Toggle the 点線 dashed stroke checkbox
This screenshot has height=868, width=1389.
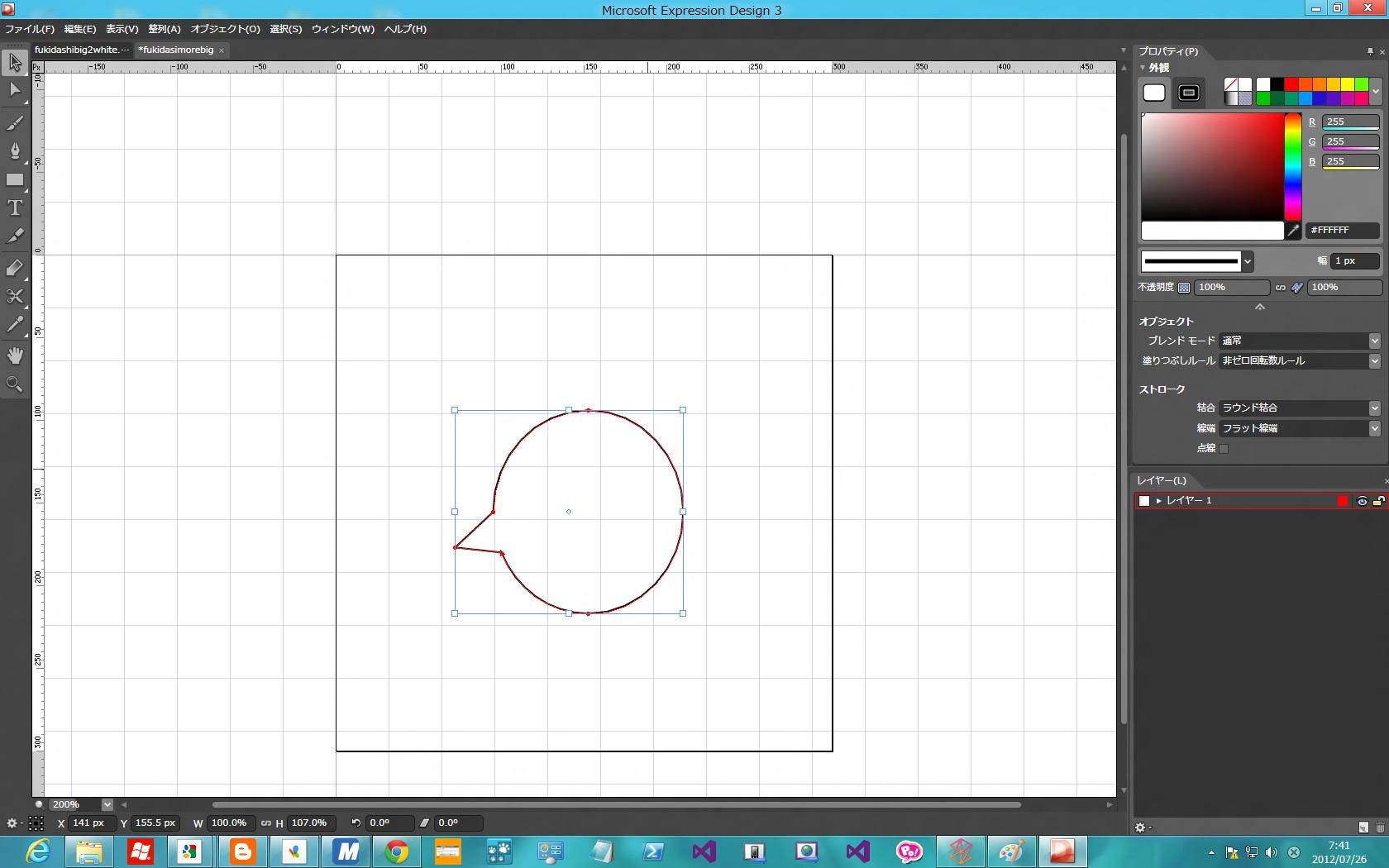coord(1224,448)
